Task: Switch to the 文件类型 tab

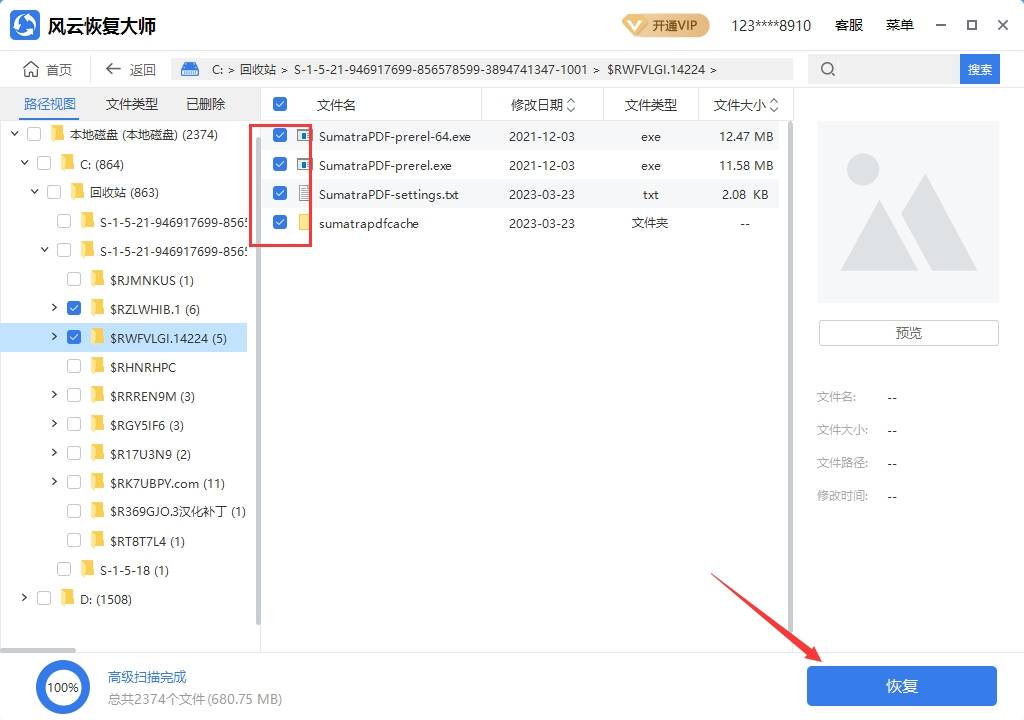Action: (132, 104)
